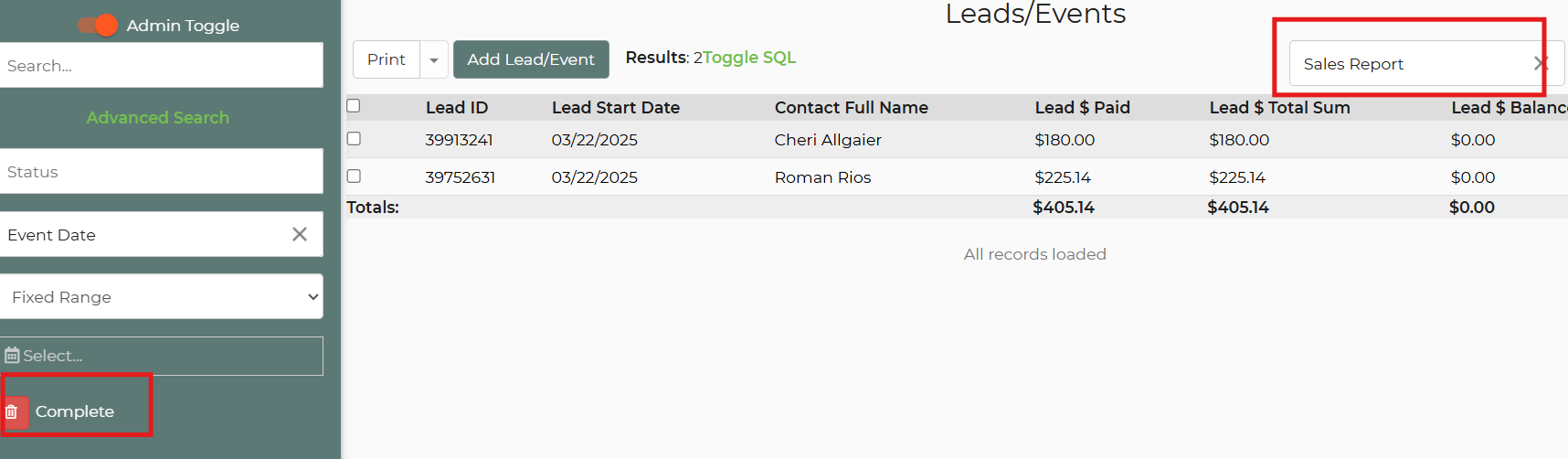The image size is (1568, 459).
Task: Click the red trash icon beside Complete
Action: click(12, 412)
